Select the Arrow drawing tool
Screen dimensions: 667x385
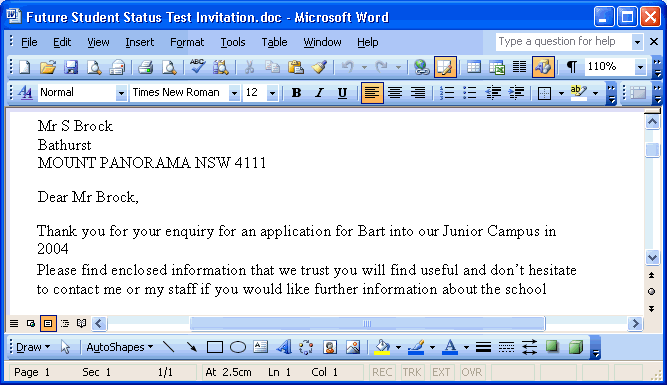pyautogui.click(x=192, y=347)
